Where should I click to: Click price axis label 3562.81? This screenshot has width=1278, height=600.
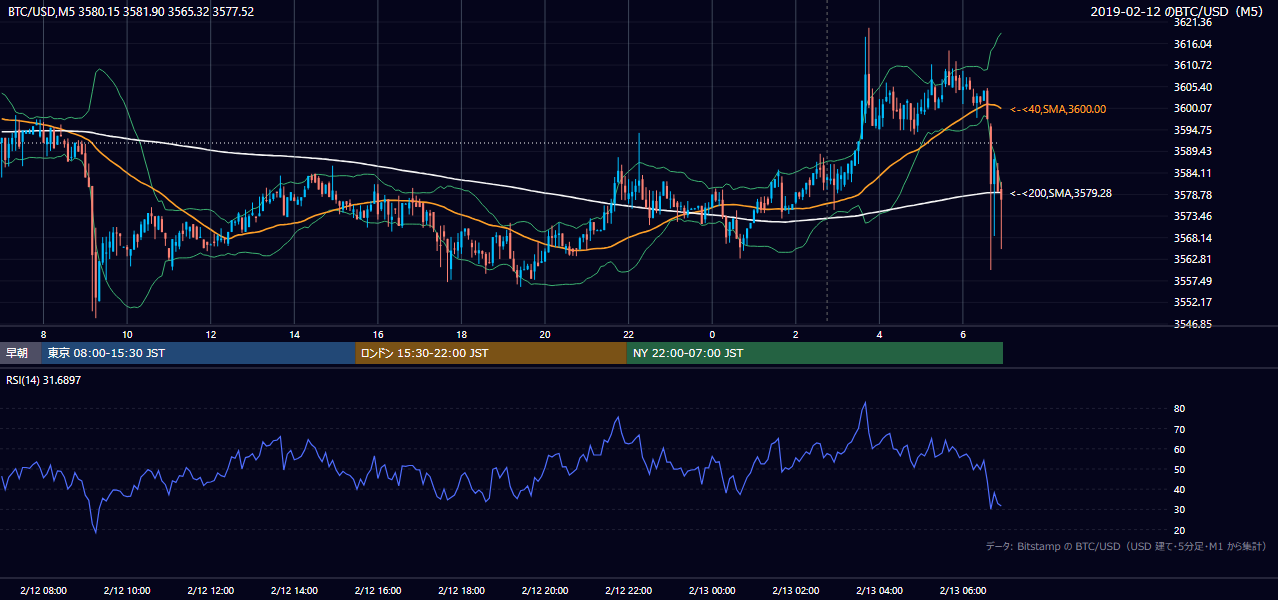[1193, 259]
